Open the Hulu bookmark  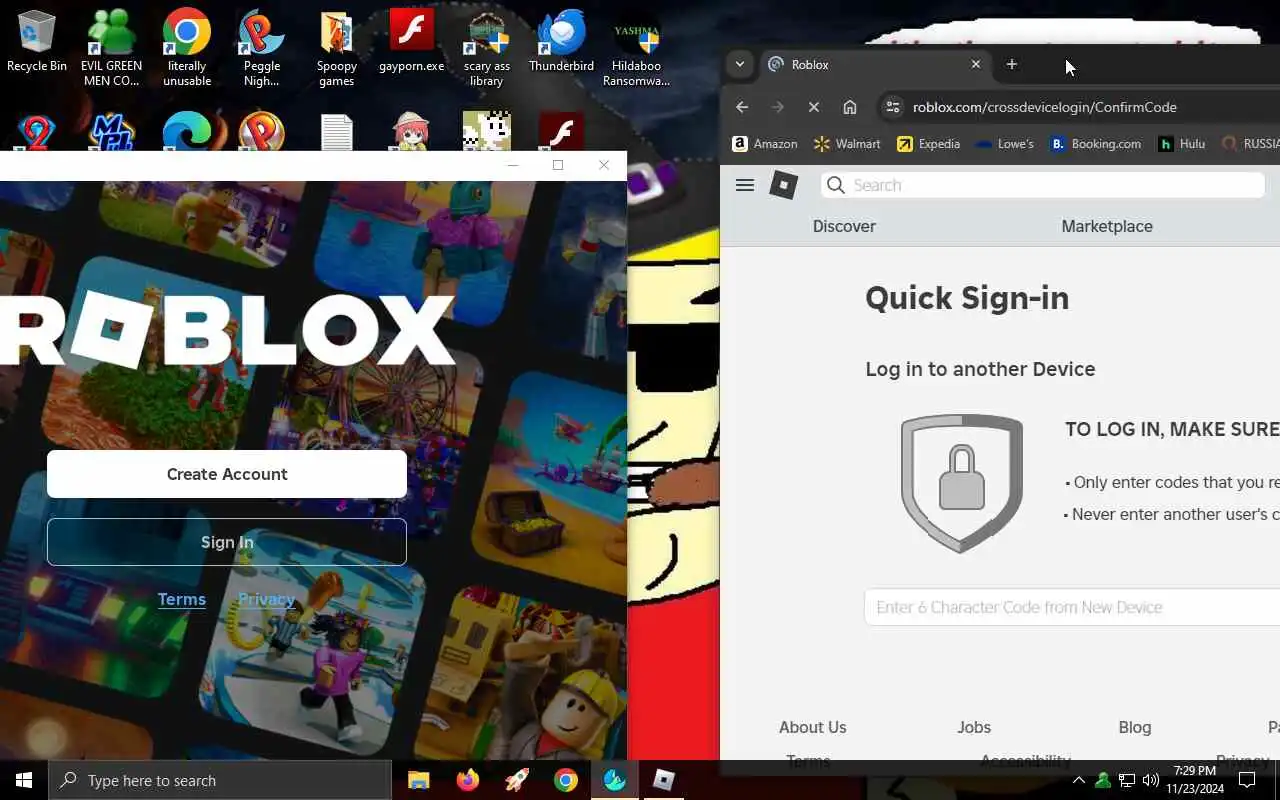1181,144
